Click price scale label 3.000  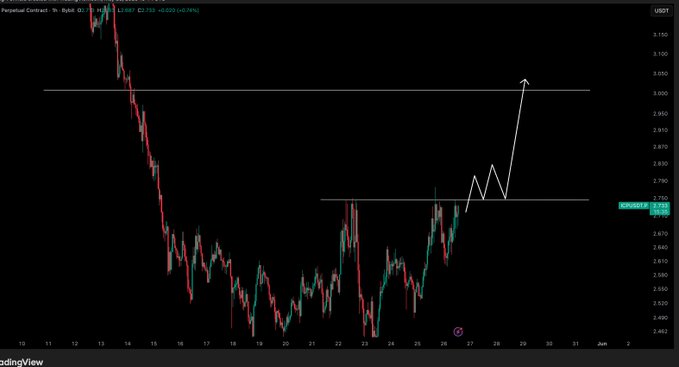click(x=660, y=93)
